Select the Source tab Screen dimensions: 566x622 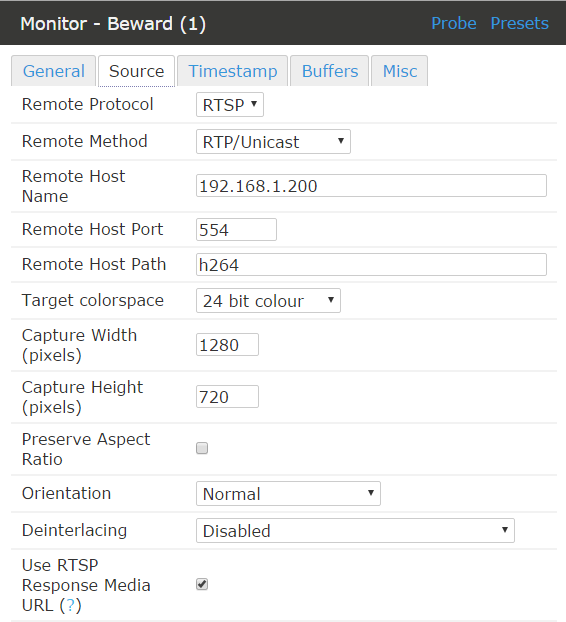click(136, 71)
